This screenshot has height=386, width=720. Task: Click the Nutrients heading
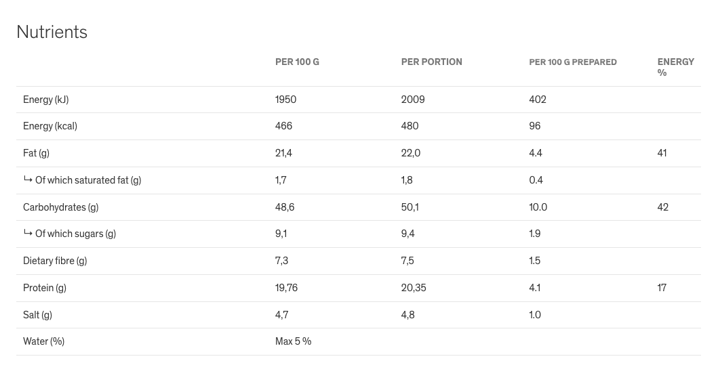click(52, 32)
